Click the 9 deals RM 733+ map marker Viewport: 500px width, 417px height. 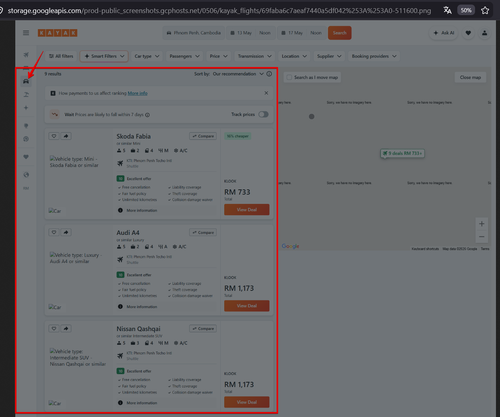point(403,153)
